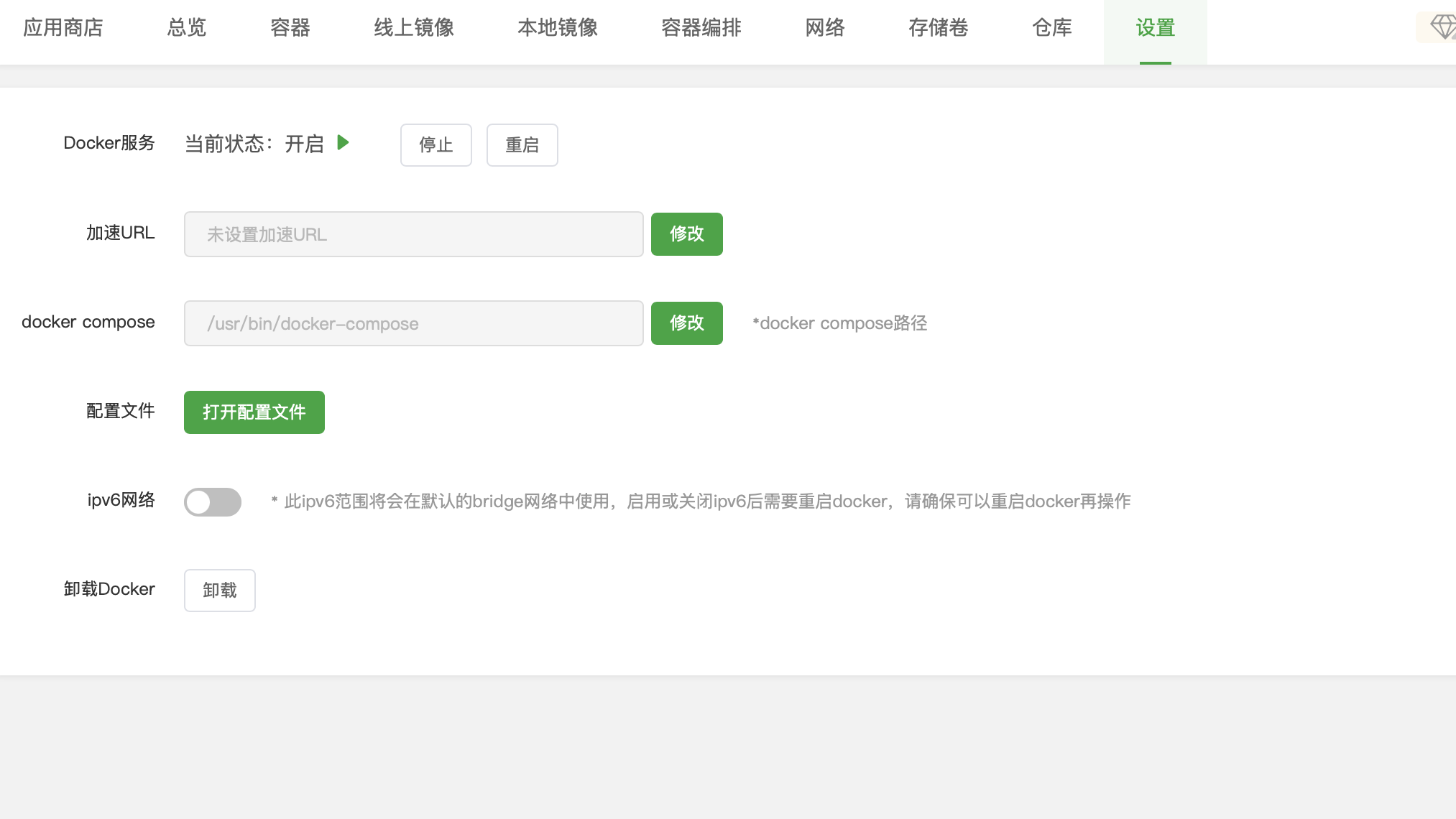Switch to the 网络 tab

[825, 28]
